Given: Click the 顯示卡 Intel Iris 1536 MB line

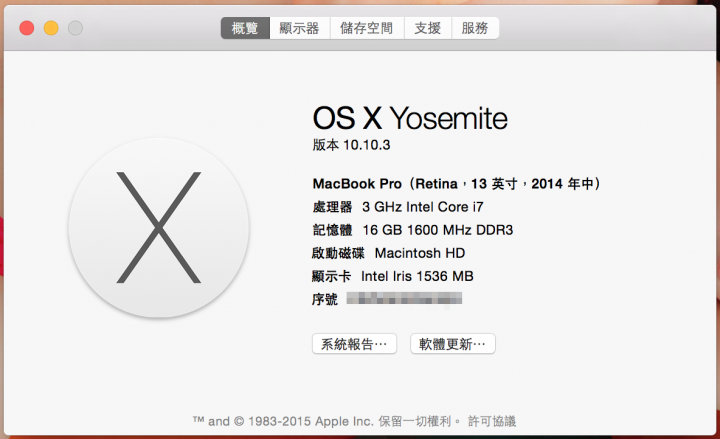Looking at the screenshot, I should point(393,276).
